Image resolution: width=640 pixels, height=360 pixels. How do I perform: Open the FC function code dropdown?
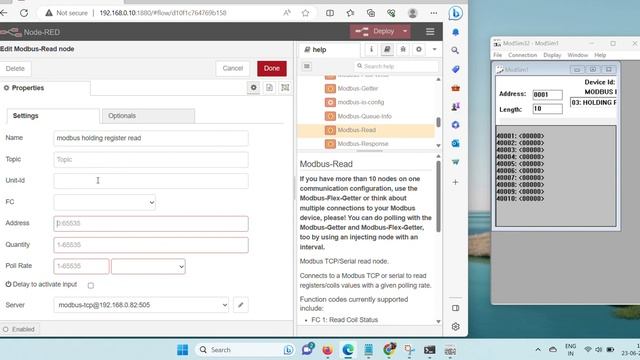tap(104, 202)
